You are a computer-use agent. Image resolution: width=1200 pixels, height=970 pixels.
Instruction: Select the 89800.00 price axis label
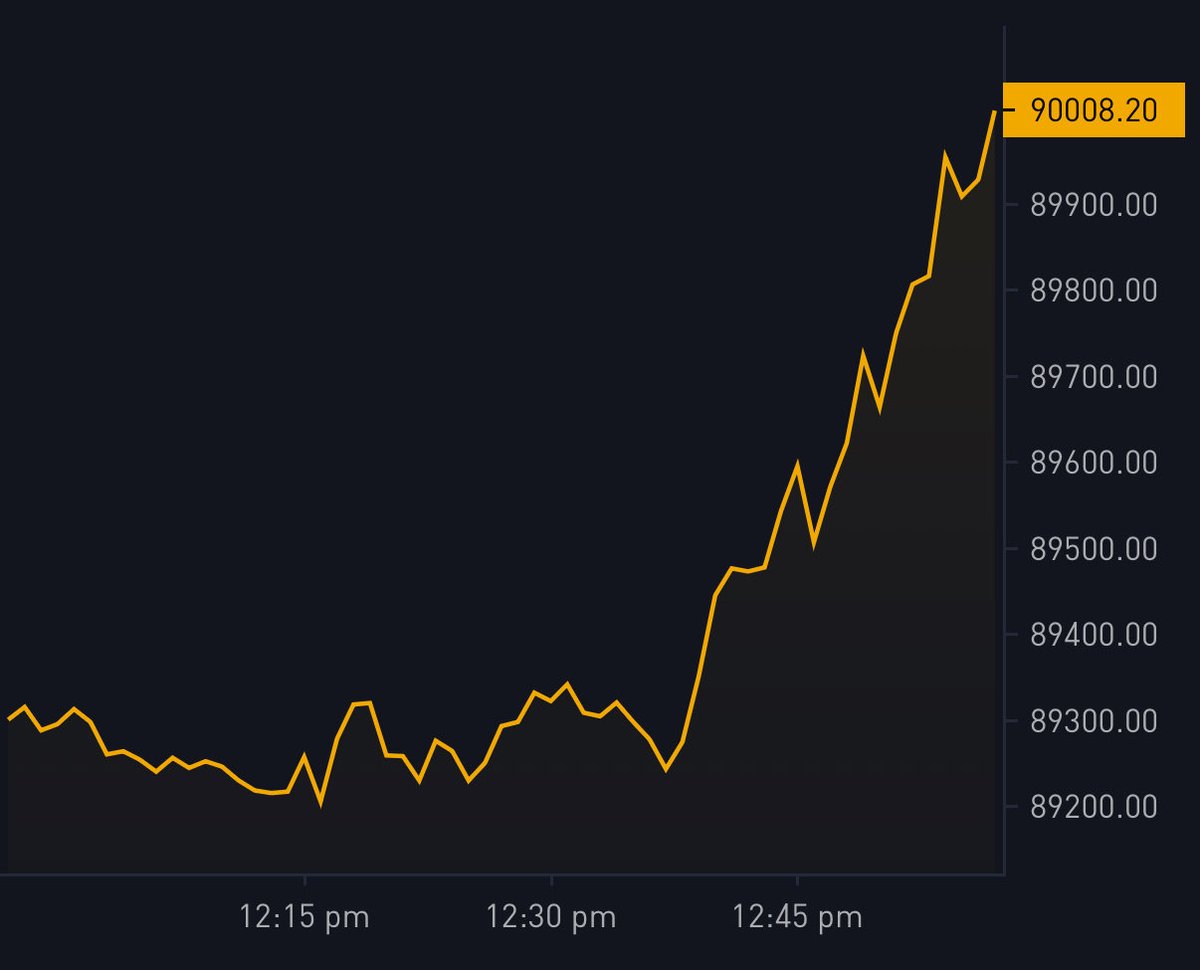coord(1094,291)
